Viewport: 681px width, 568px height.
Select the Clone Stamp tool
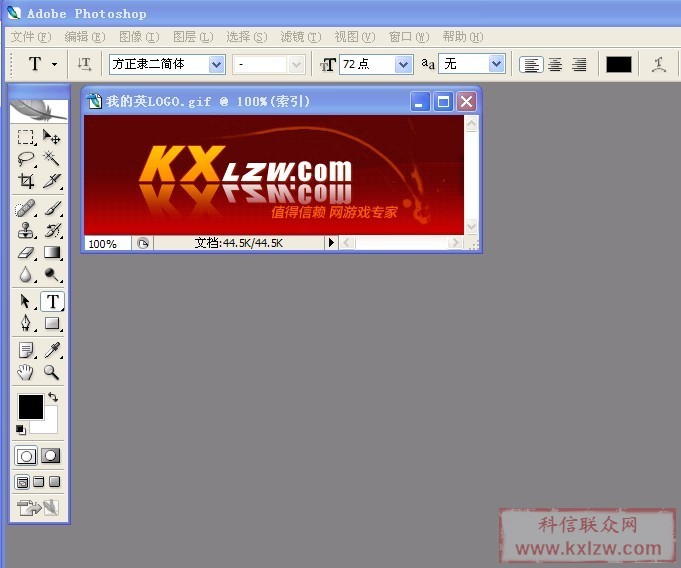[26, 230]
